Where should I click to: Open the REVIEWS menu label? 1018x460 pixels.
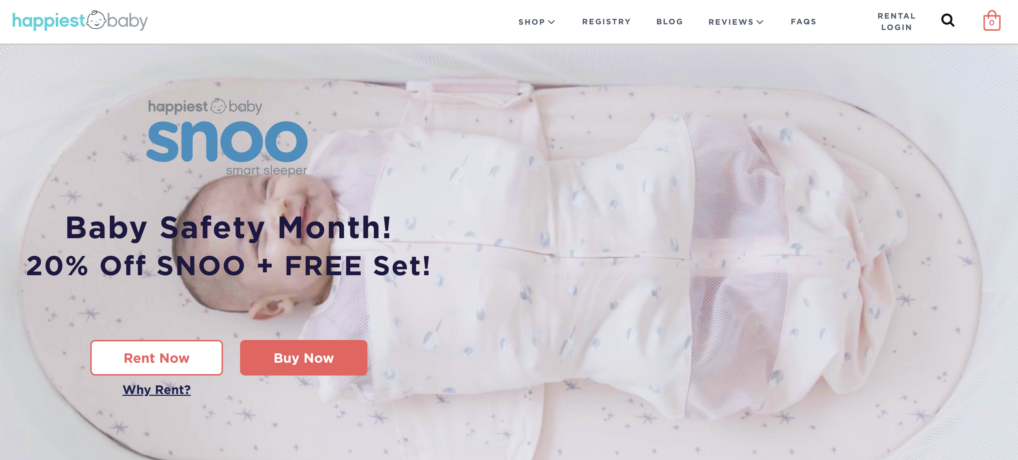730,22
